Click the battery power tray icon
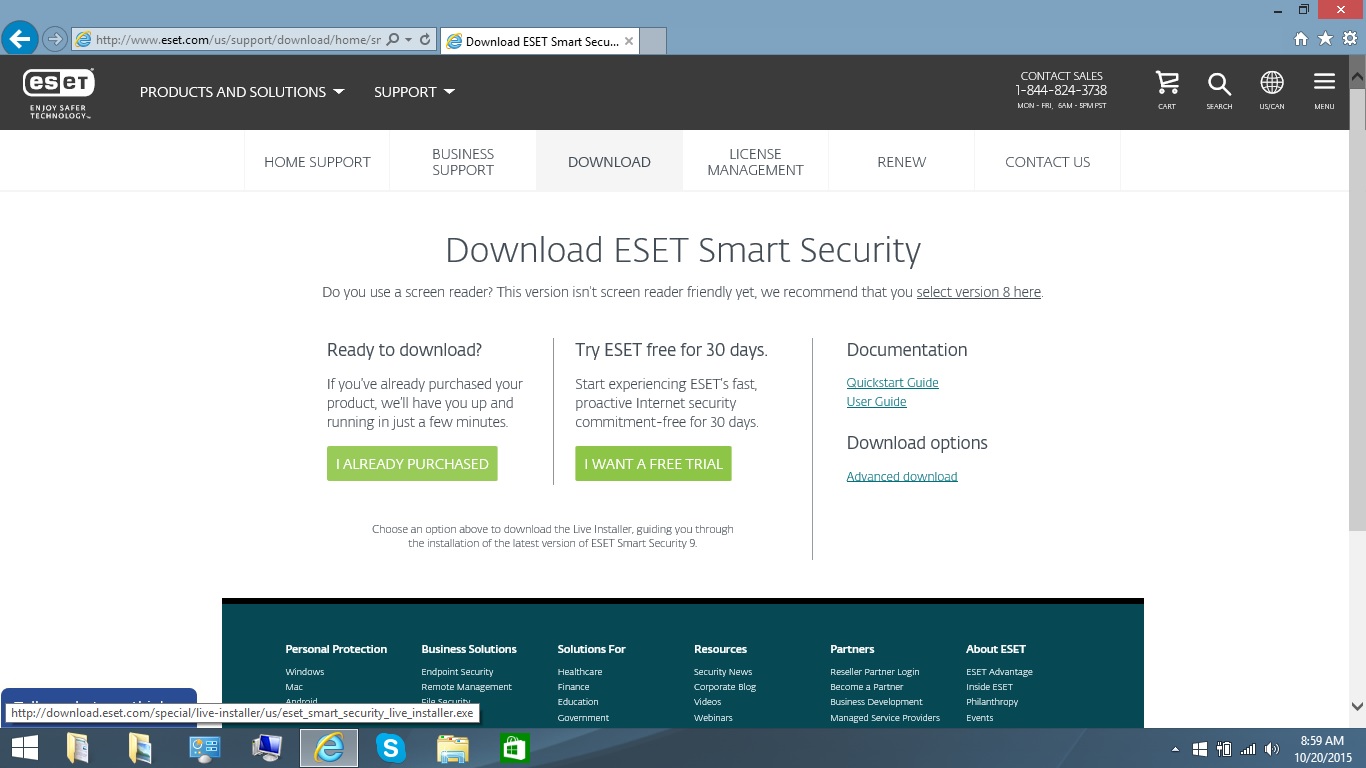This screenshot has height=768, width=1366. 1224,748
